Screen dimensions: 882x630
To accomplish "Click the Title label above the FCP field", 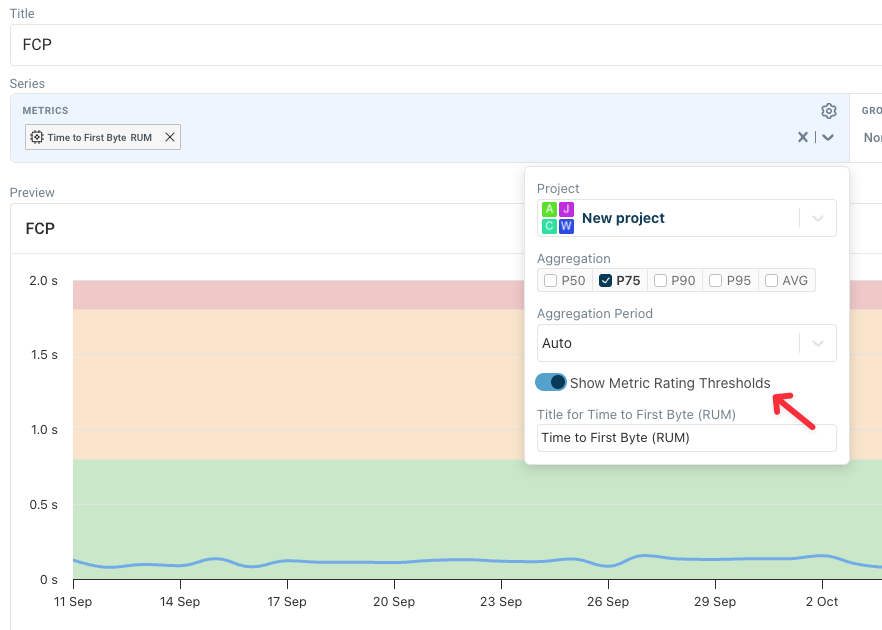I will pos(22,14).
